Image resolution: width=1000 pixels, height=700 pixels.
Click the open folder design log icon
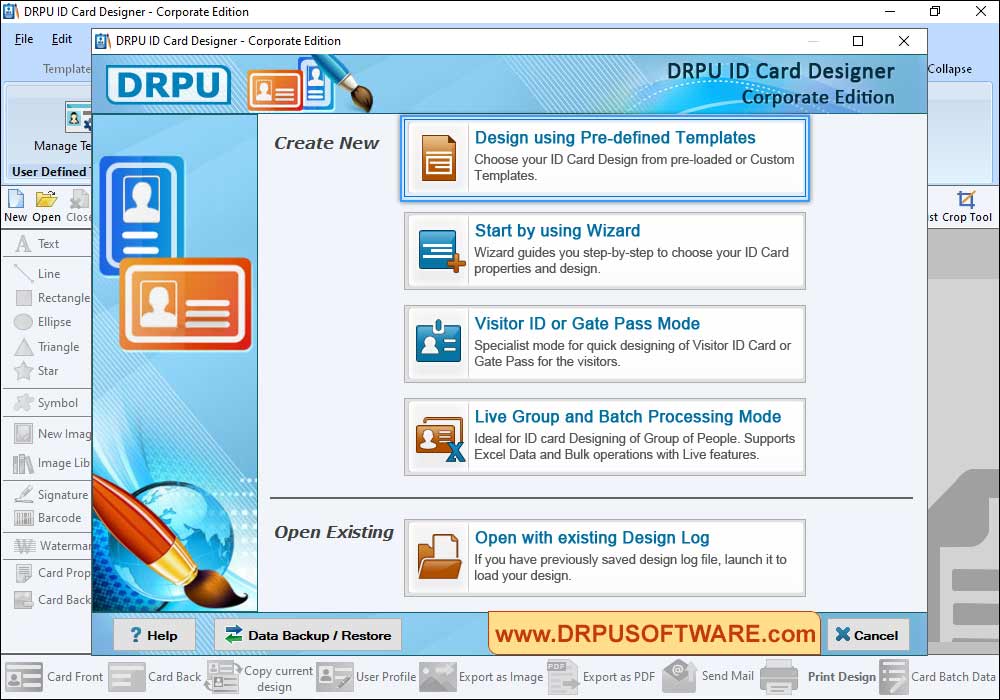coord(439,557)
